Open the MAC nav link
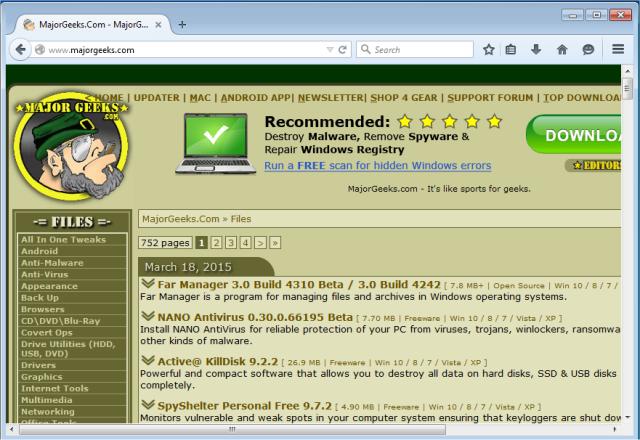Image resolution: width=640 pixels, height=440 pixels. [x=200, y=98]
